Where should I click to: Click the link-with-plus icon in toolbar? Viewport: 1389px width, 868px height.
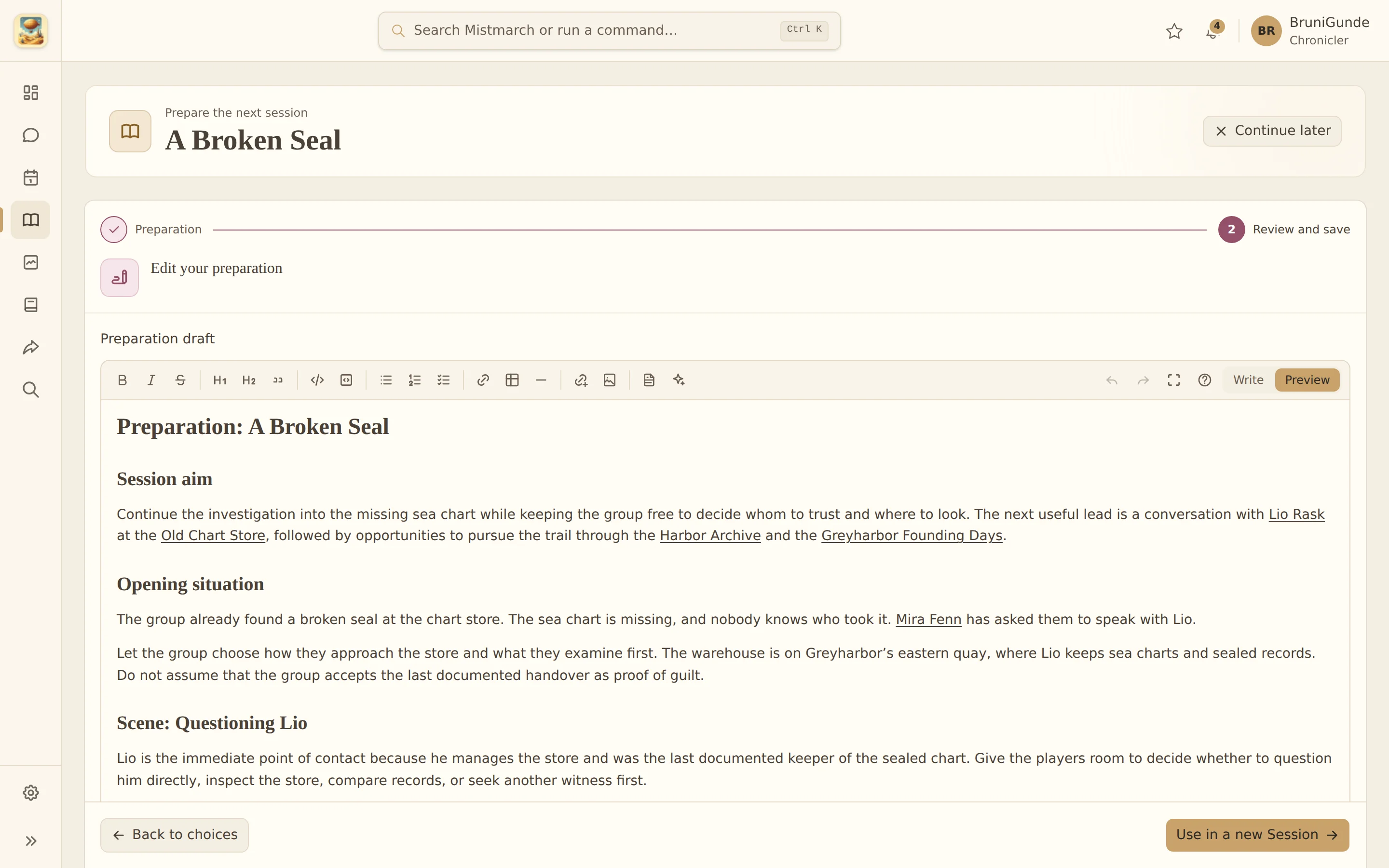click(581, 380)
